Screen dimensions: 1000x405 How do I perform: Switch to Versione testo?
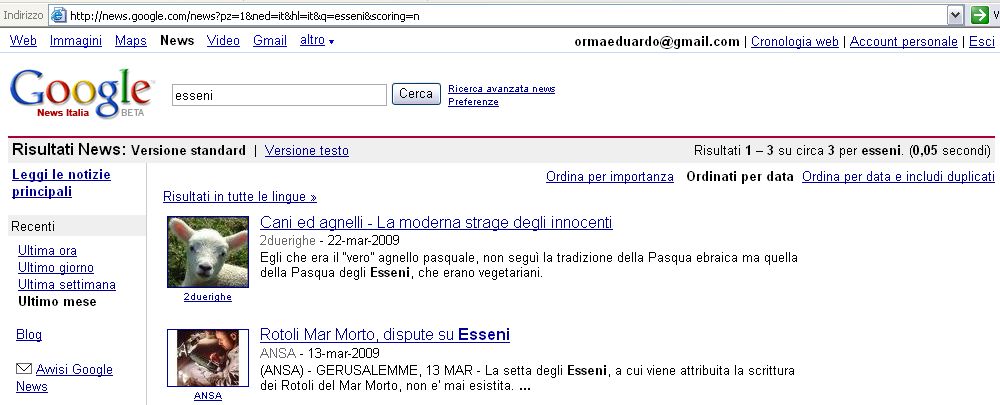coord(307,151)
